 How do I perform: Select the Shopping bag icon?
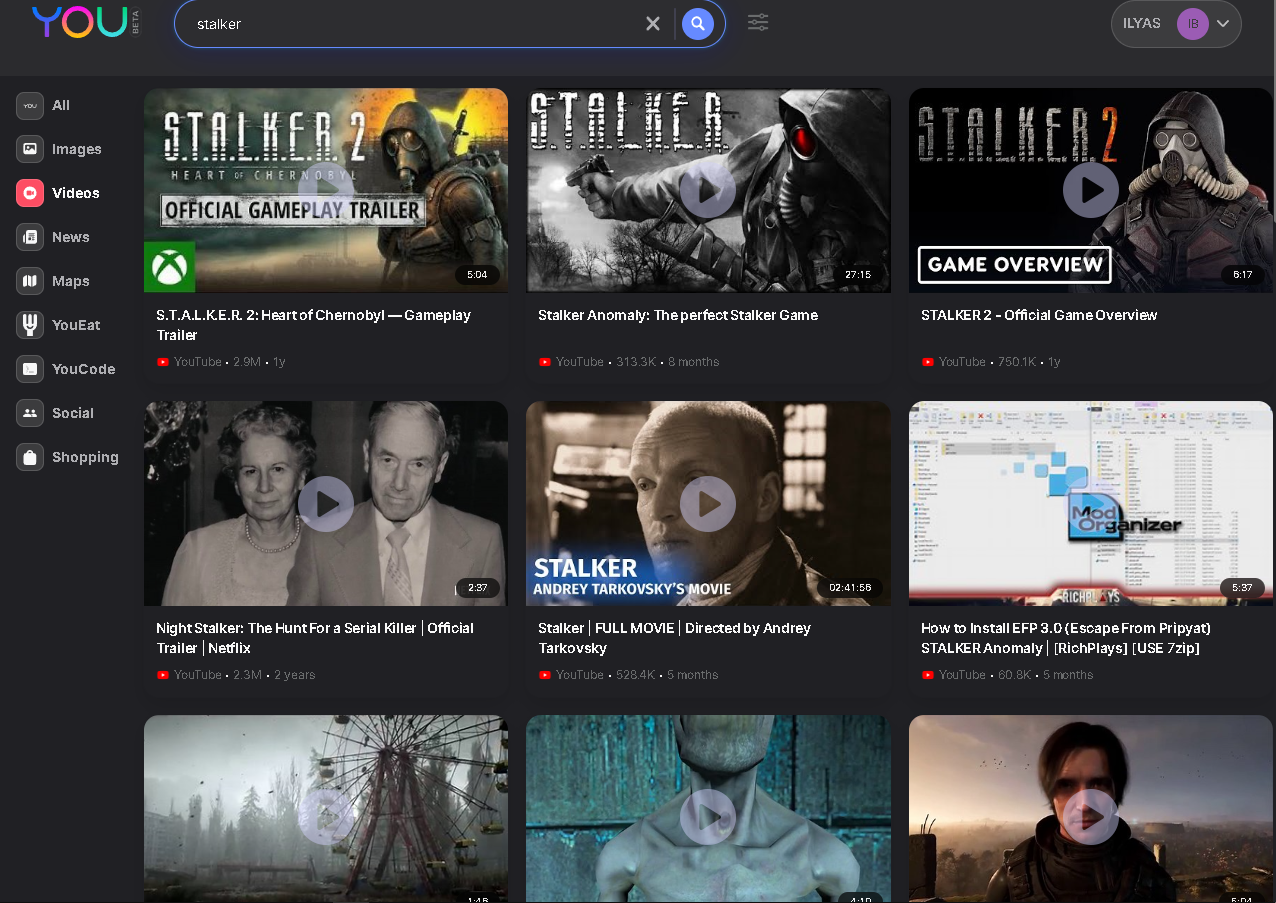coord(30,457)
